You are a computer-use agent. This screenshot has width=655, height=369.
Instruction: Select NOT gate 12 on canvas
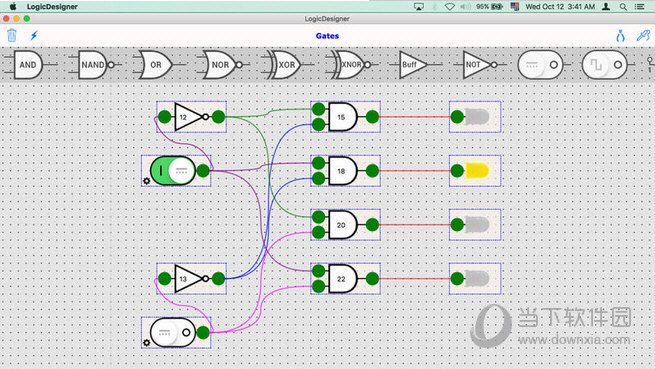pyautogui.click(x=191, y=117)
